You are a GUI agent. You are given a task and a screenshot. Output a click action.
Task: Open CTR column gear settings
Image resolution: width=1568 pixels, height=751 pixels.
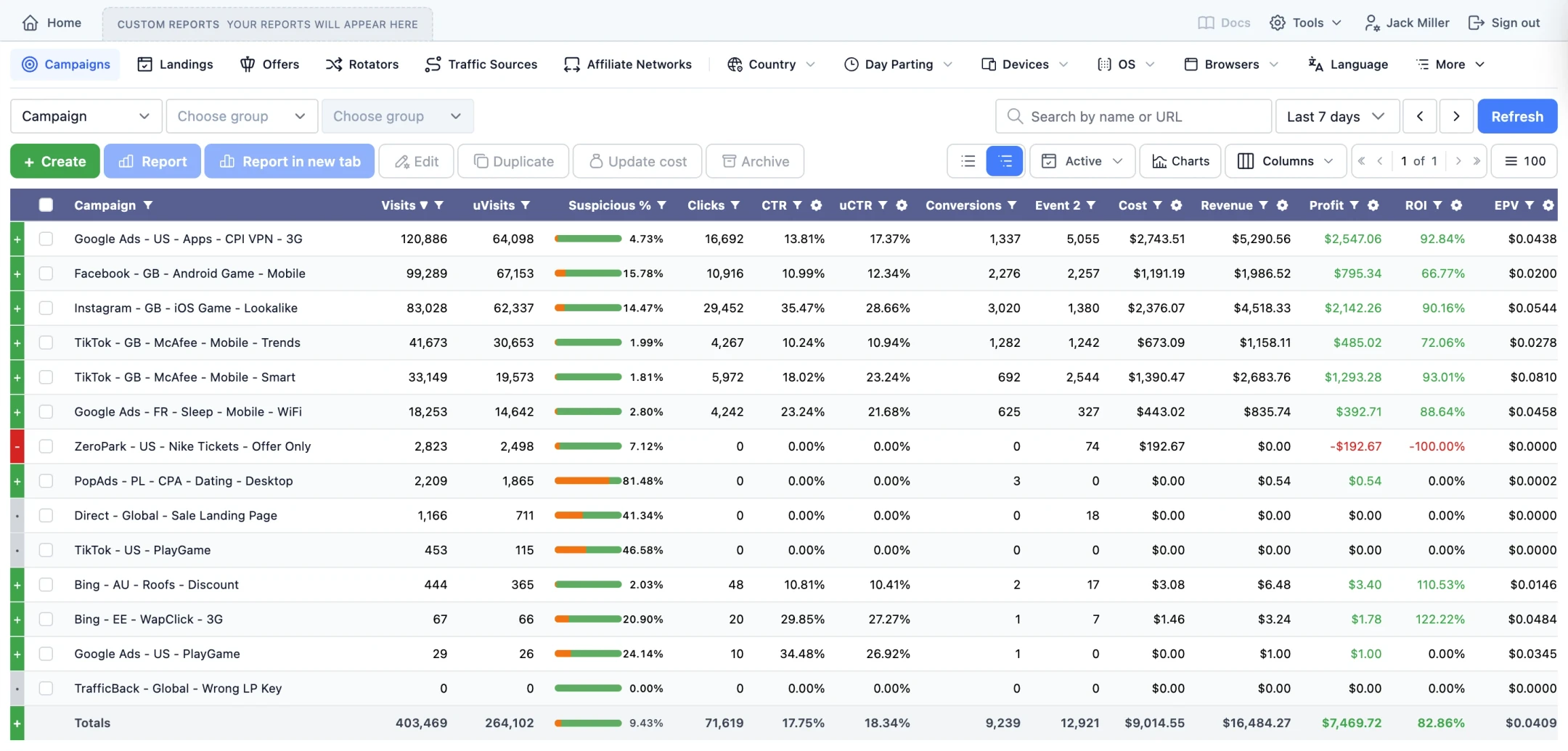pyautogui.click(x=816, y=205)
